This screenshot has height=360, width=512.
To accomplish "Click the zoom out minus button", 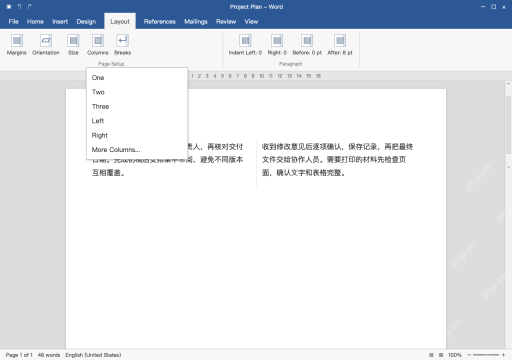I will (x=469, y=355).
